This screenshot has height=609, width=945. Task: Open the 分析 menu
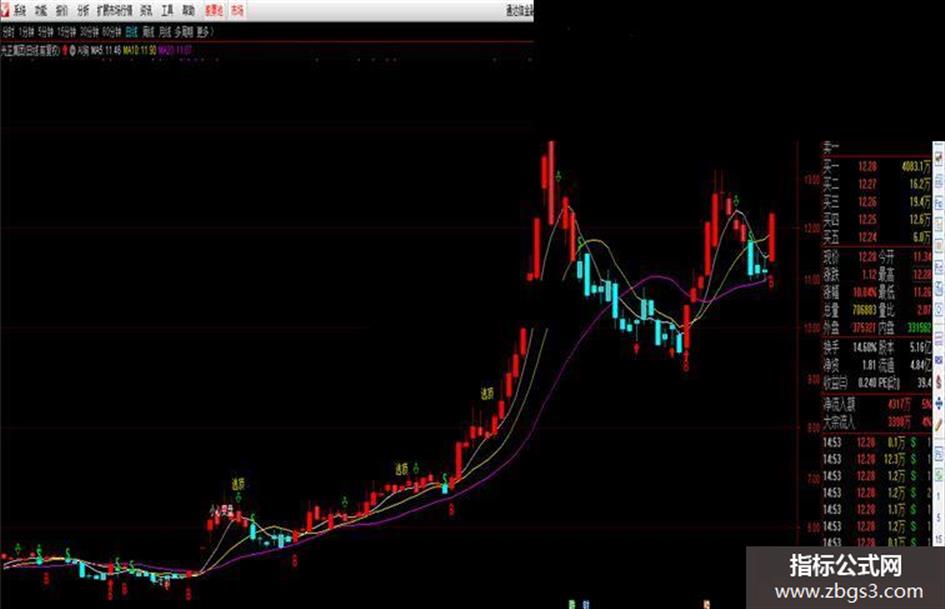coord(83,10)
